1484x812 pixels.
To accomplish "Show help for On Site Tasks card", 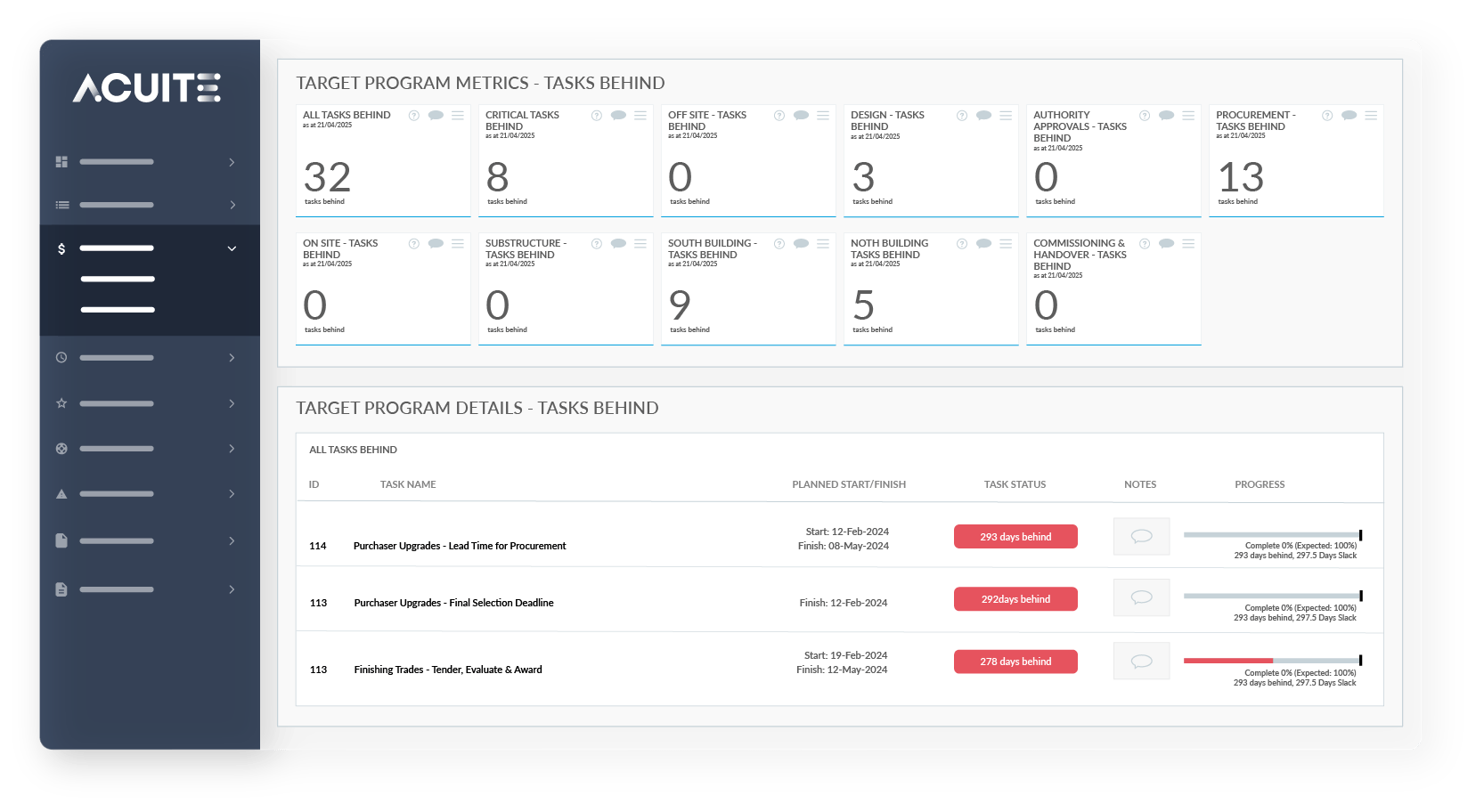I will [414, 244].
